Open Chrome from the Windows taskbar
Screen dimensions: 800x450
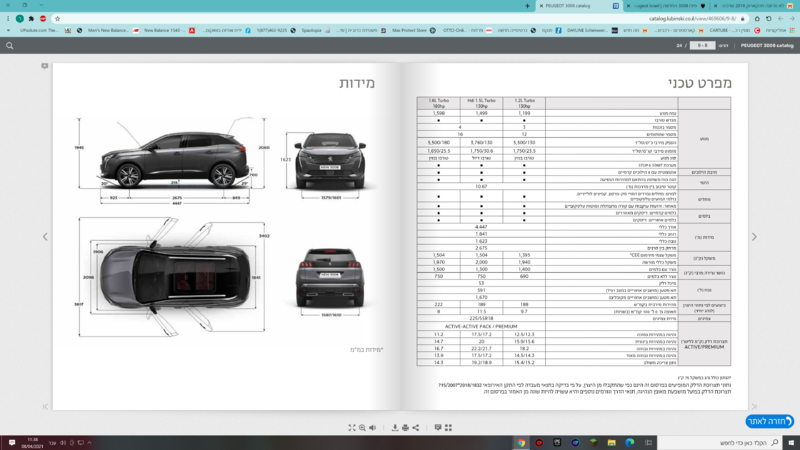click(521, 442)
